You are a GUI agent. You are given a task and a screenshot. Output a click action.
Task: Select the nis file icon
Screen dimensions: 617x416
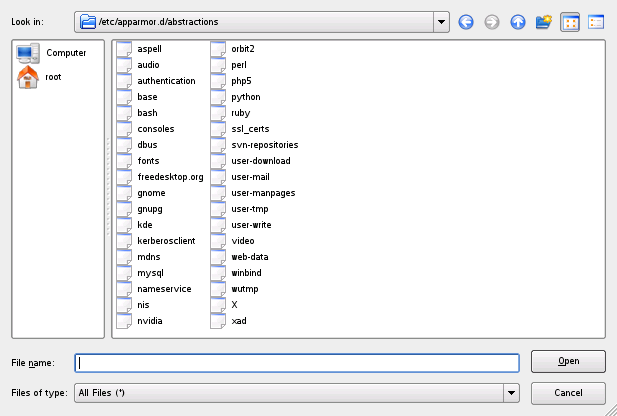(x=124, y=305)
